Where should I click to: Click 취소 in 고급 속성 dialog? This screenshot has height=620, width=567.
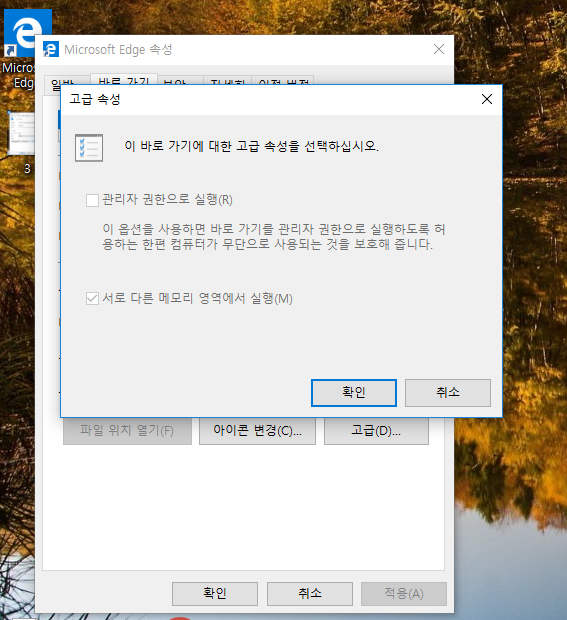click(448, 393)
